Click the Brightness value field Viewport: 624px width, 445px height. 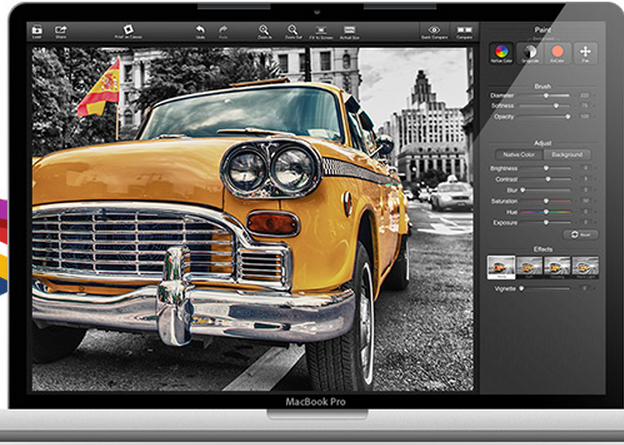pyautogui.click(x=585, y=168)
